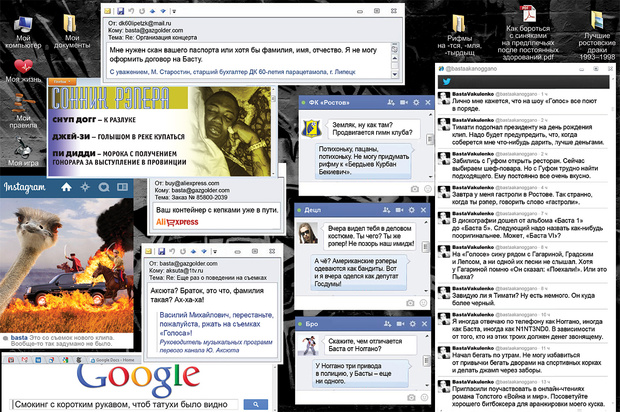The image size is (620, 412).
Task: Open the orange Firefox menu button
Action: click(62, 81)
